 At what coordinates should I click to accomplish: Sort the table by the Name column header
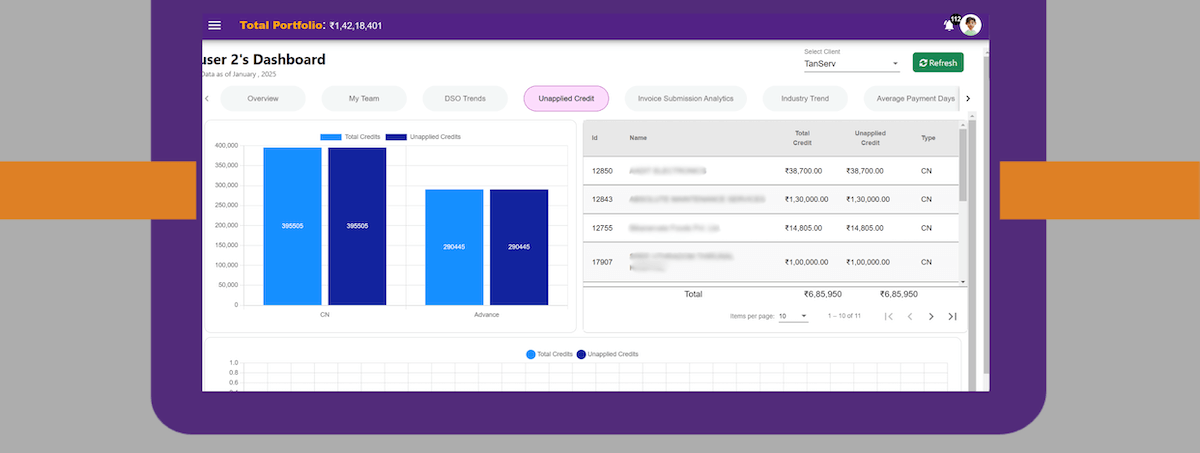638,138
